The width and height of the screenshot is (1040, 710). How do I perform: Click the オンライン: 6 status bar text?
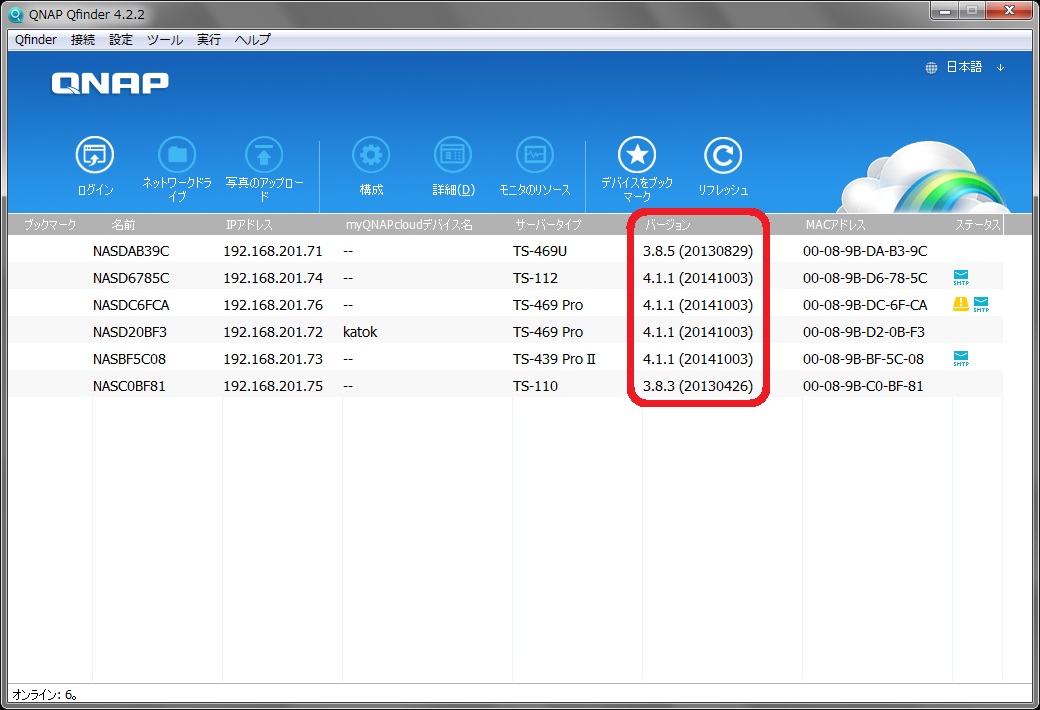[x=45, y=695]
